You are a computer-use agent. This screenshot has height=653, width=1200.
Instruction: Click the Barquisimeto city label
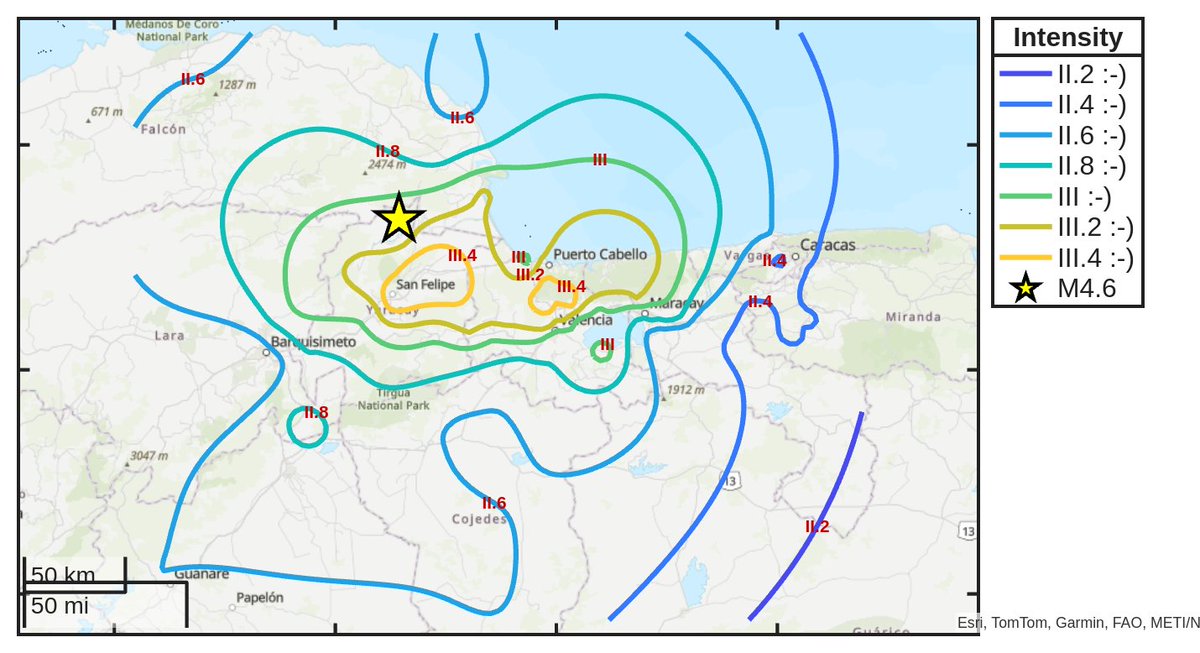point(313,342)
